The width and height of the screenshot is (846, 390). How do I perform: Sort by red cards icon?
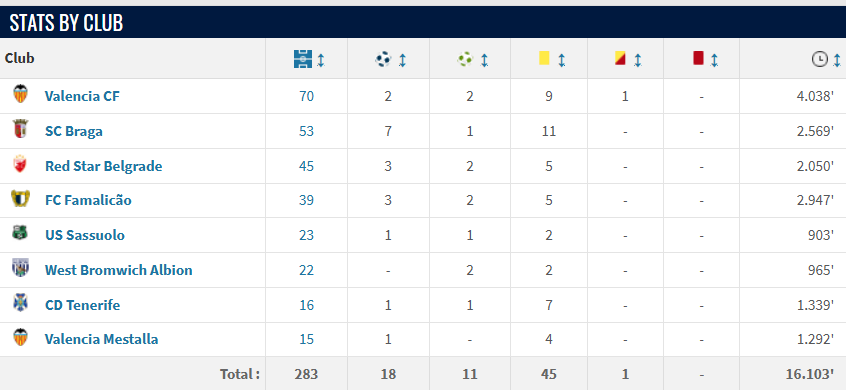click(x=698, y=58)
